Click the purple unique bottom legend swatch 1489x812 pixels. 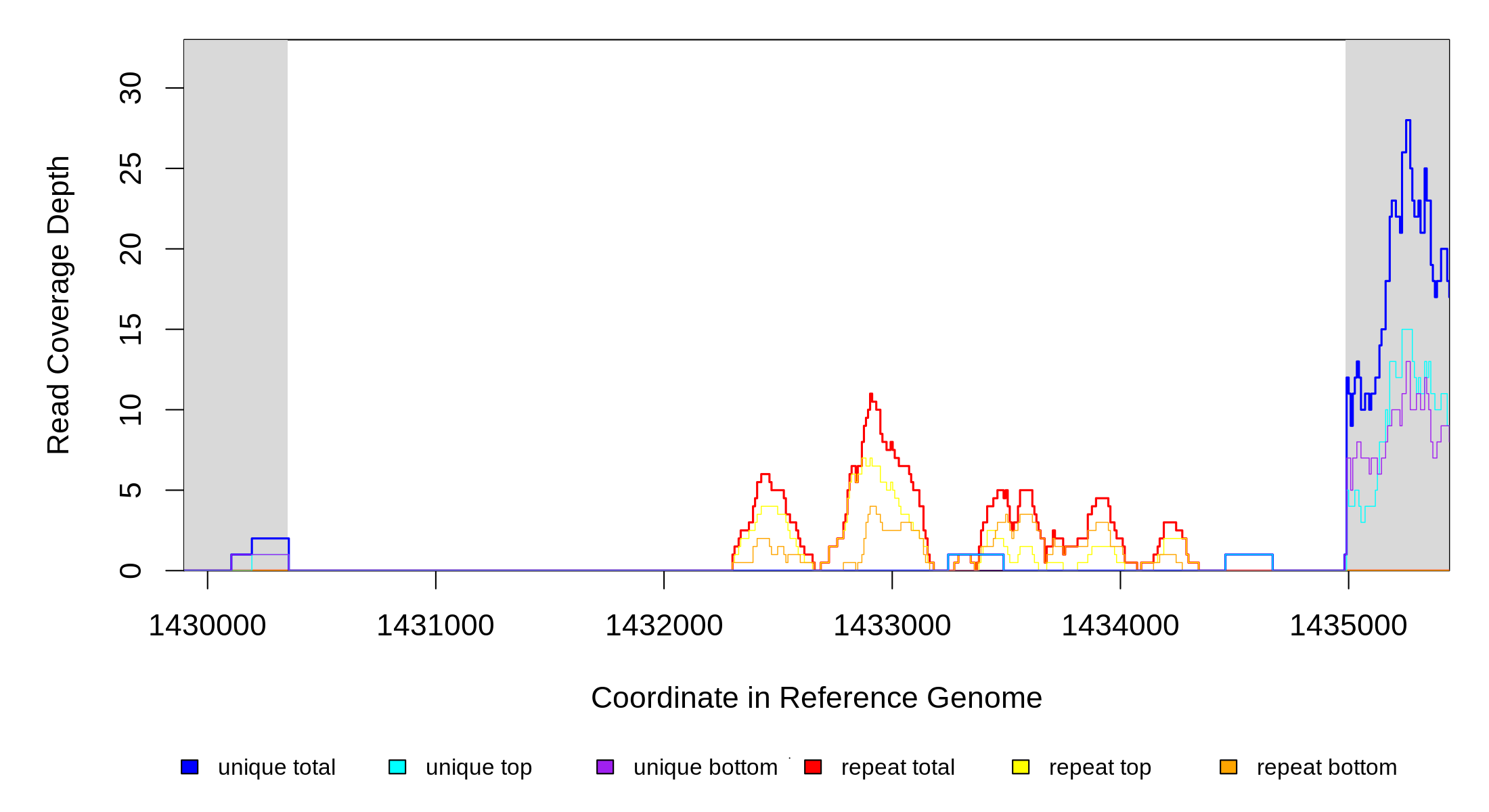(x=605, y=767)
